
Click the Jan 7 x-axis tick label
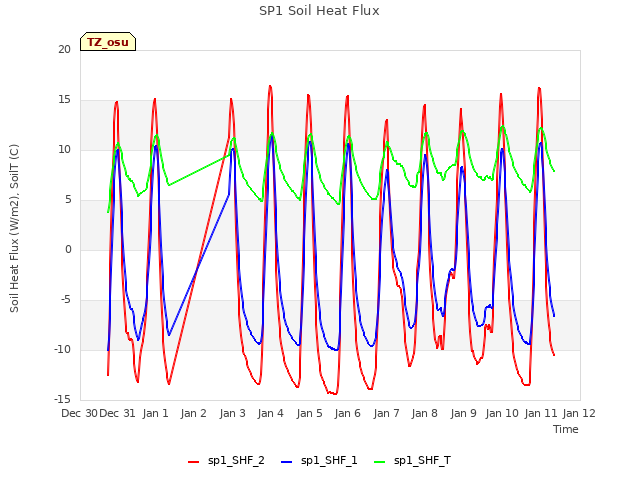pyautogui.click(x=387, y=413)
